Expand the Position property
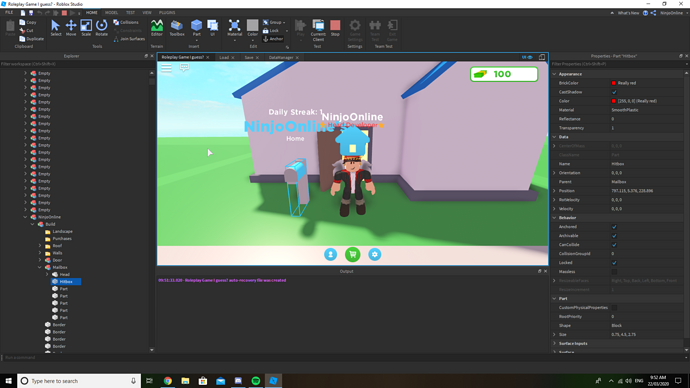This screenshot has width=690, height=388. pos(554,191)
